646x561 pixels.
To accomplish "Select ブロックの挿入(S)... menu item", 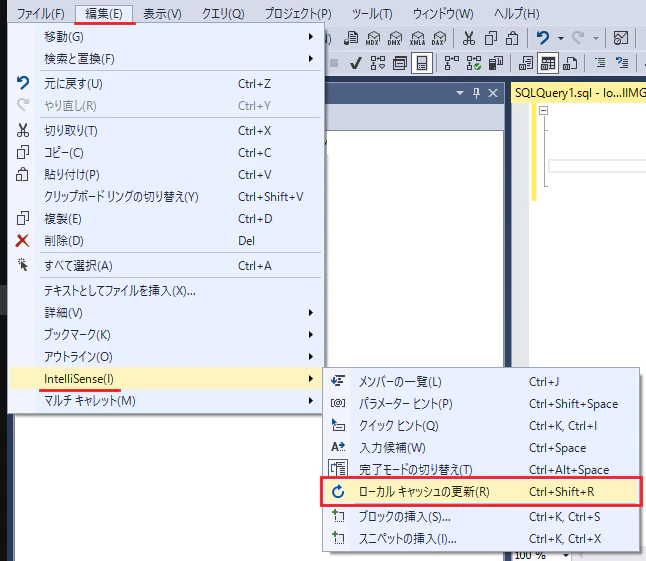I will click(481, 517).
